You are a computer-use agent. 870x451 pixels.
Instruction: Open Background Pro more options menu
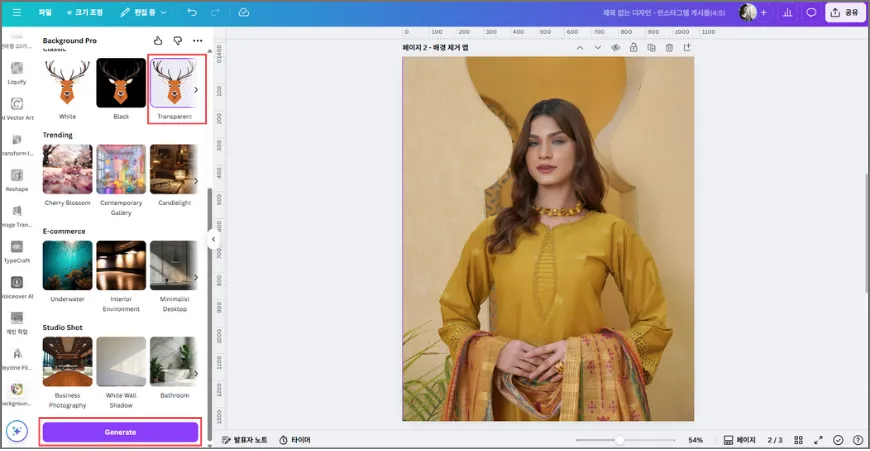(198, 40)
